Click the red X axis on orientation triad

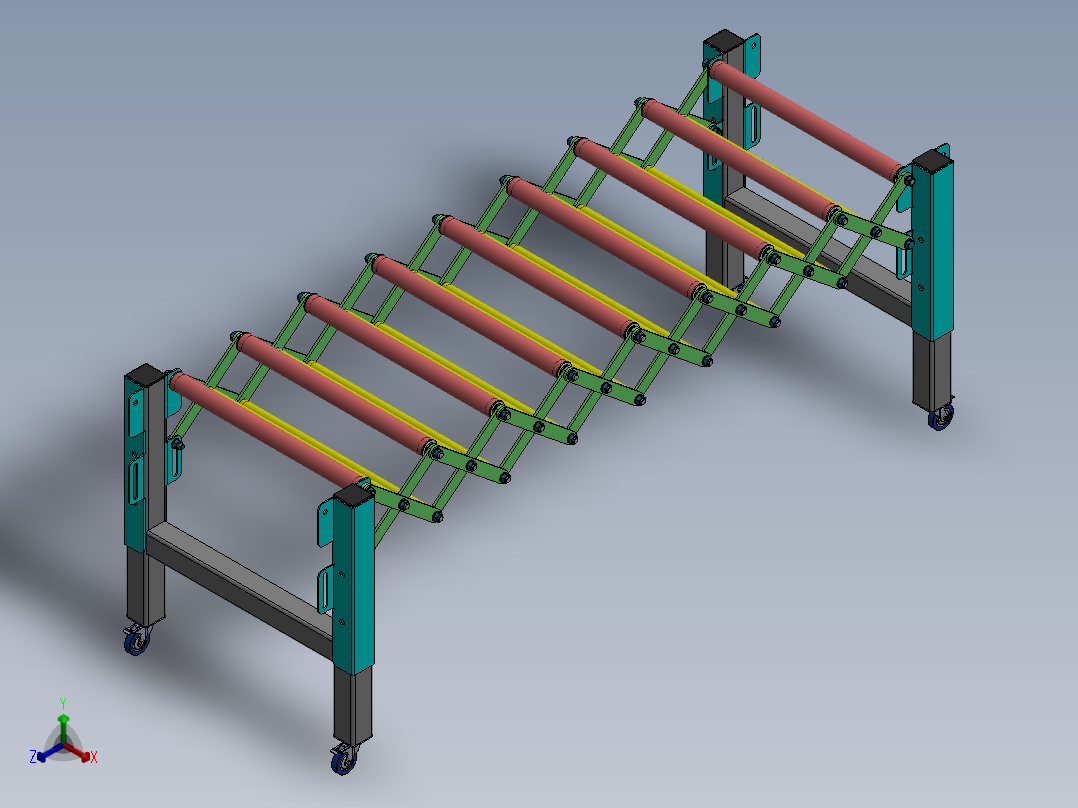coord(78,752)
